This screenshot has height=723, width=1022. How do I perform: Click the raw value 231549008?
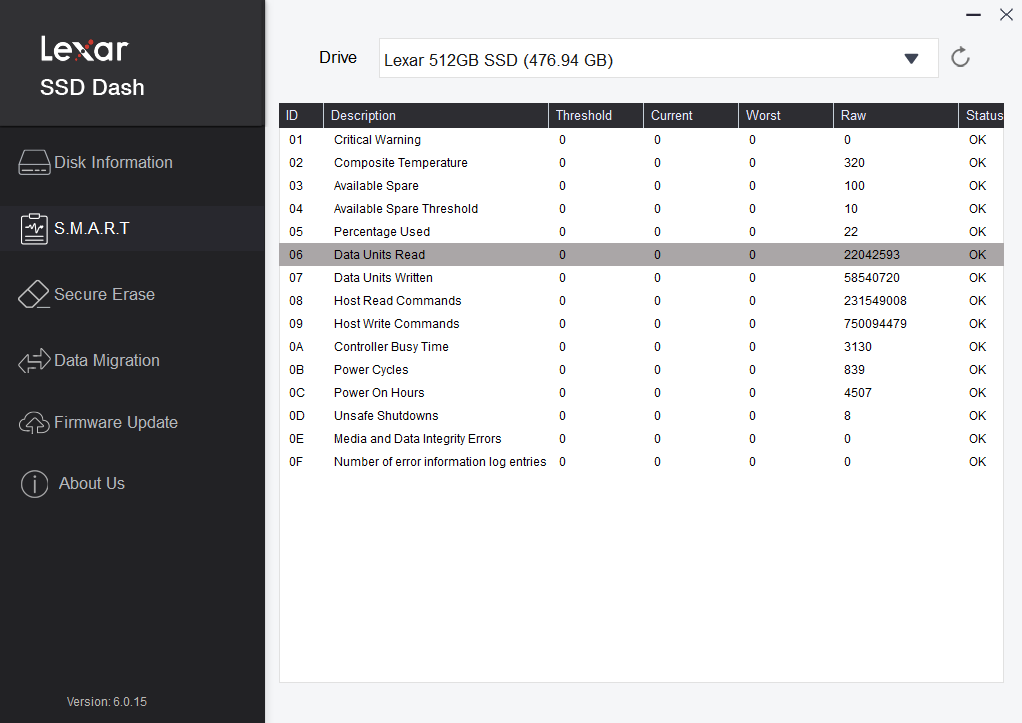(x=875, y=301)
